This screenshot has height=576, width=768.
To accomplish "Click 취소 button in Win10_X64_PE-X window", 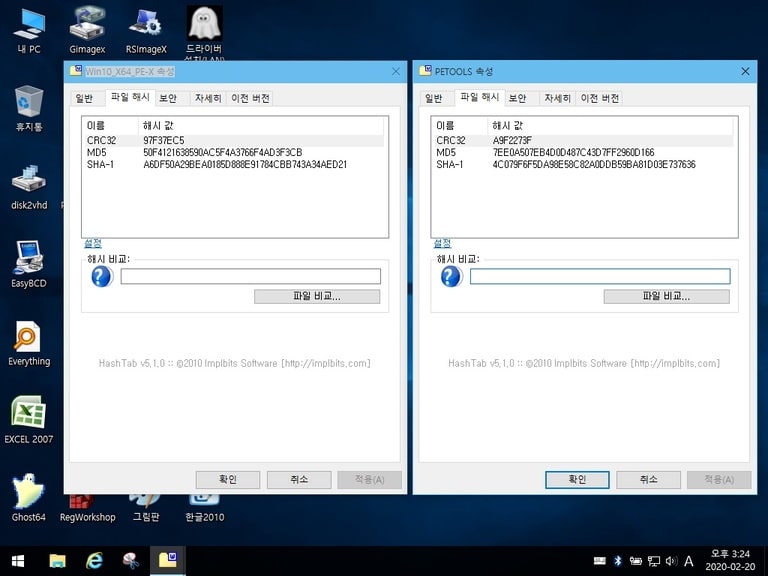I will click(x=299, y=480).
